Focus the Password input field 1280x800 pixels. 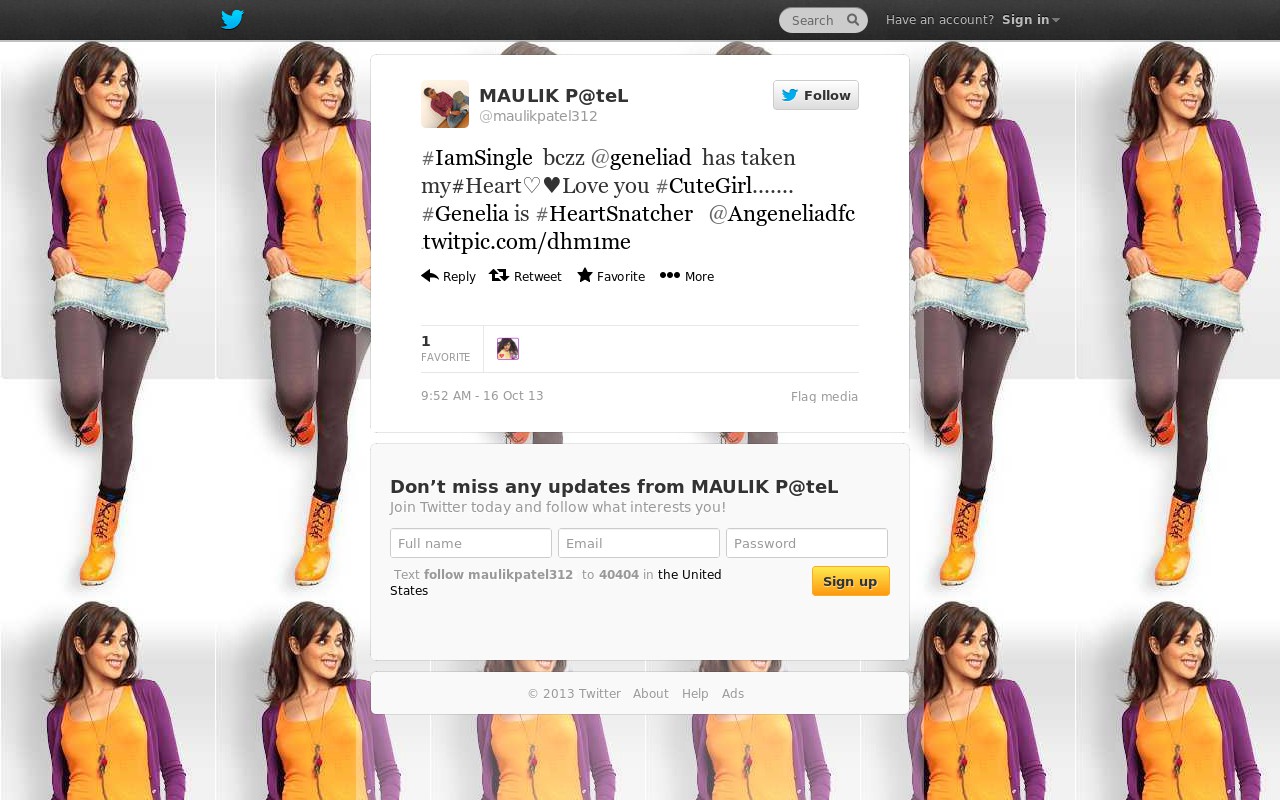[807, 543]
